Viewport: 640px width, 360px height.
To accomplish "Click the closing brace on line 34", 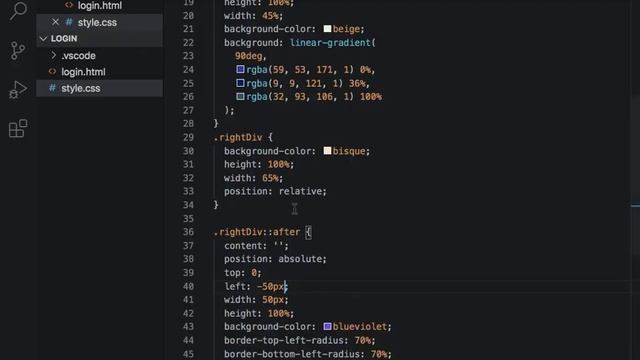I will tap(216, 204).
